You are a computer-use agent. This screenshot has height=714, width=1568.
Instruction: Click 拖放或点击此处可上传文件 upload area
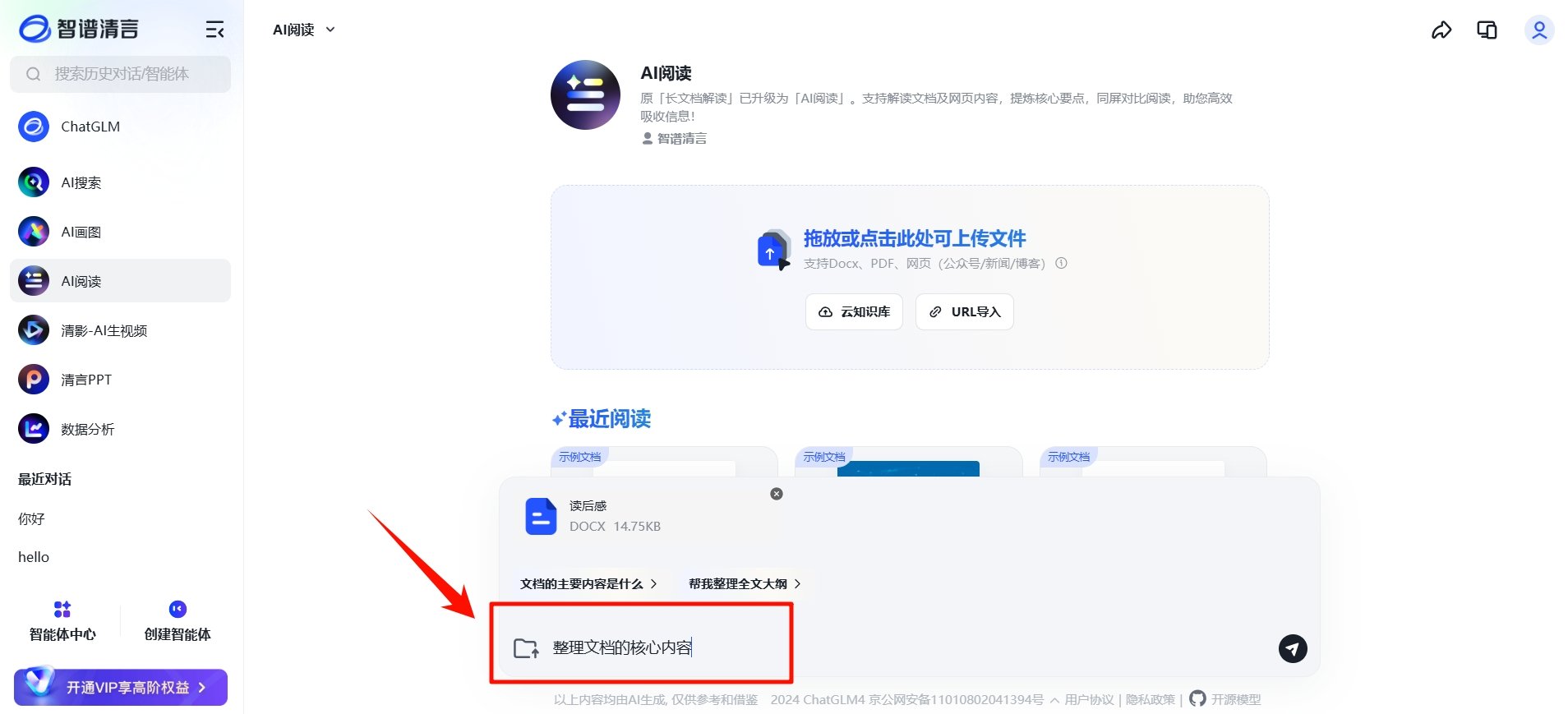pyautogui.click(x=910, y=277)
